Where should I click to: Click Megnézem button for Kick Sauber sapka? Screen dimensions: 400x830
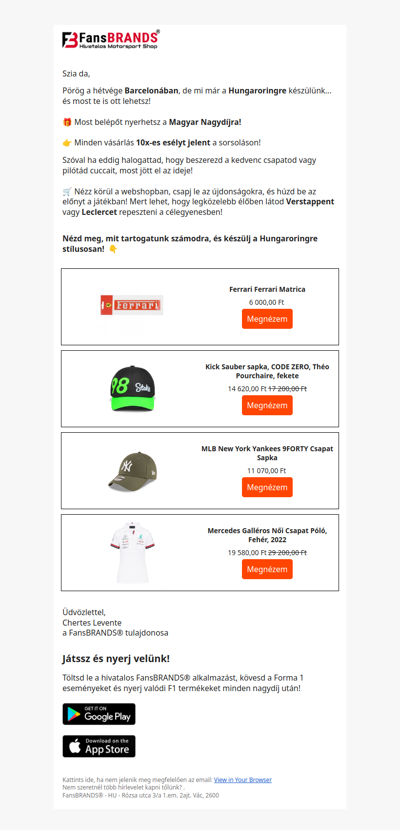(267, 405)
